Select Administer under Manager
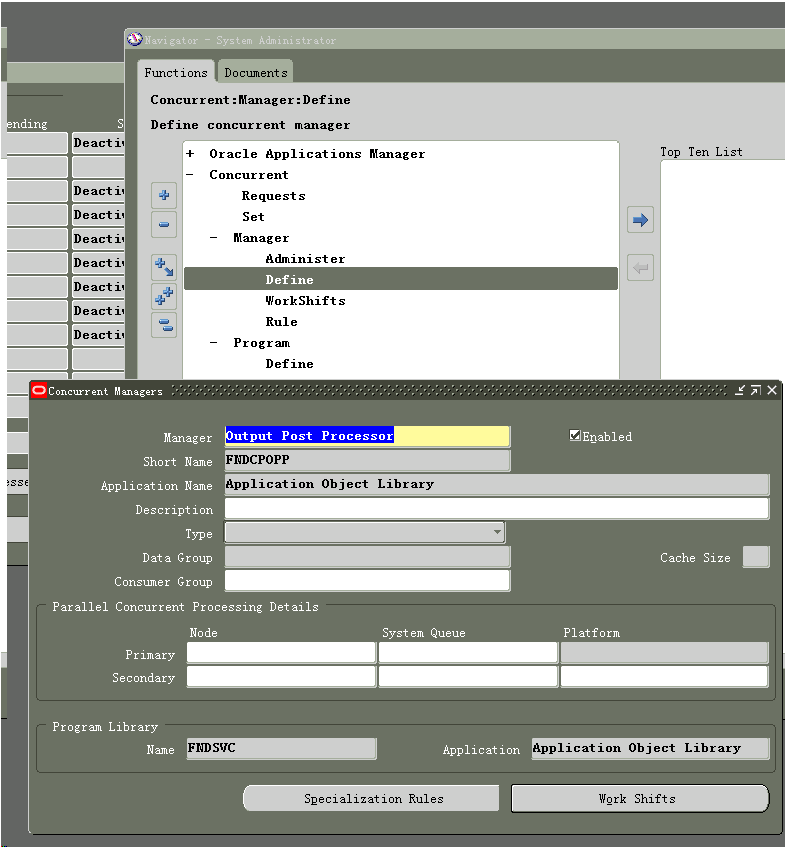Screen dimensions: 787x850 click(305, 259)
